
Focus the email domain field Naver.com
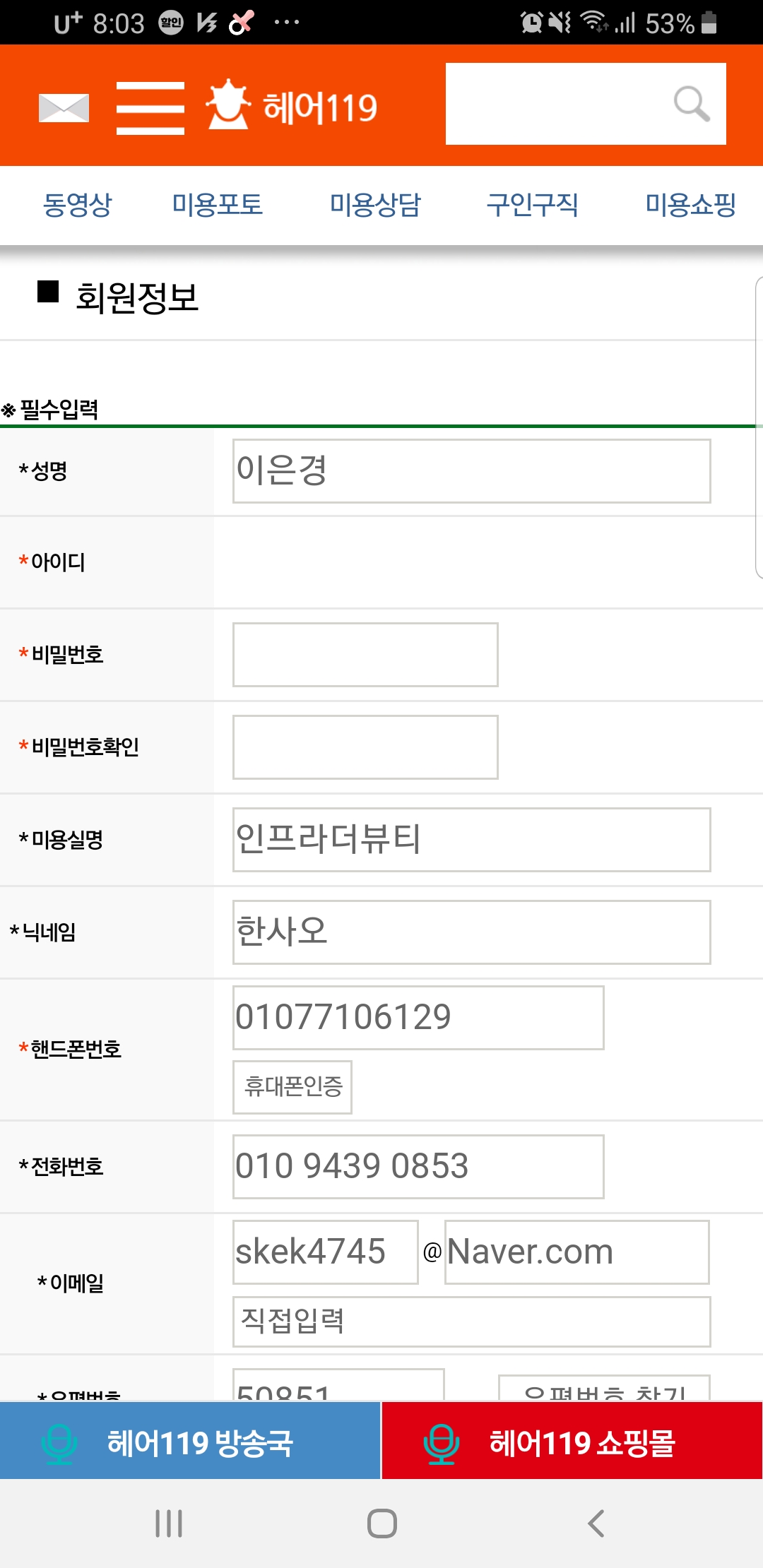click(x=576, y=1252)
